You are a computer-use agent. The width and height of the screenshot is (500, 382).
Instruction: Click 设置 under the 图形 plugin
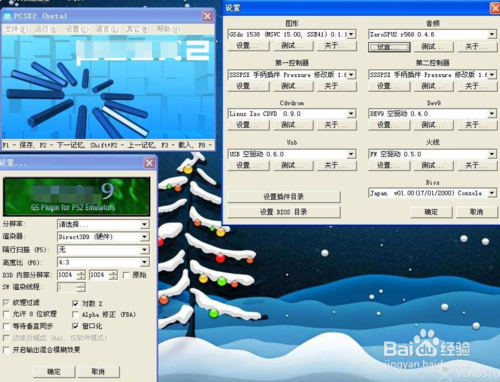[x=248, y=46]
